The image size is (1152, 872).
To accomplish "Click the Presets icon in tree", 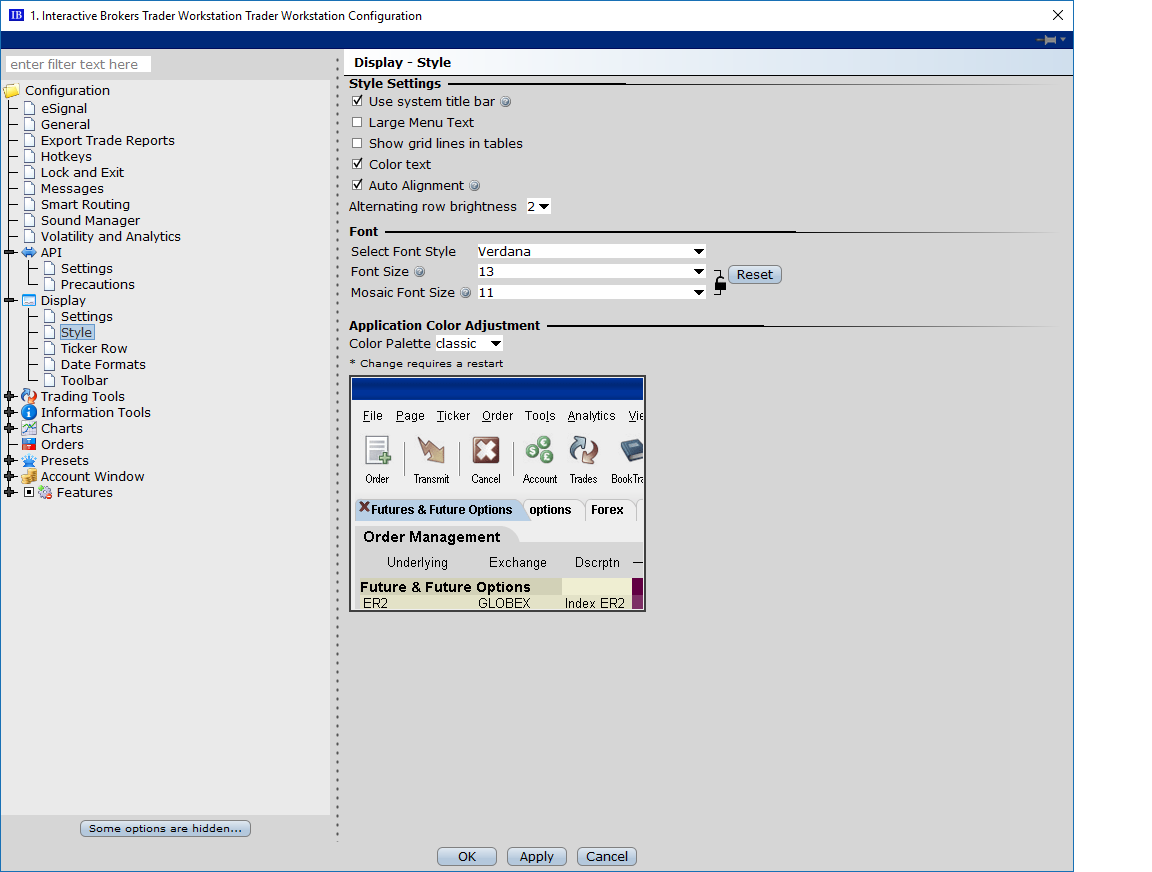I will 29,461.
